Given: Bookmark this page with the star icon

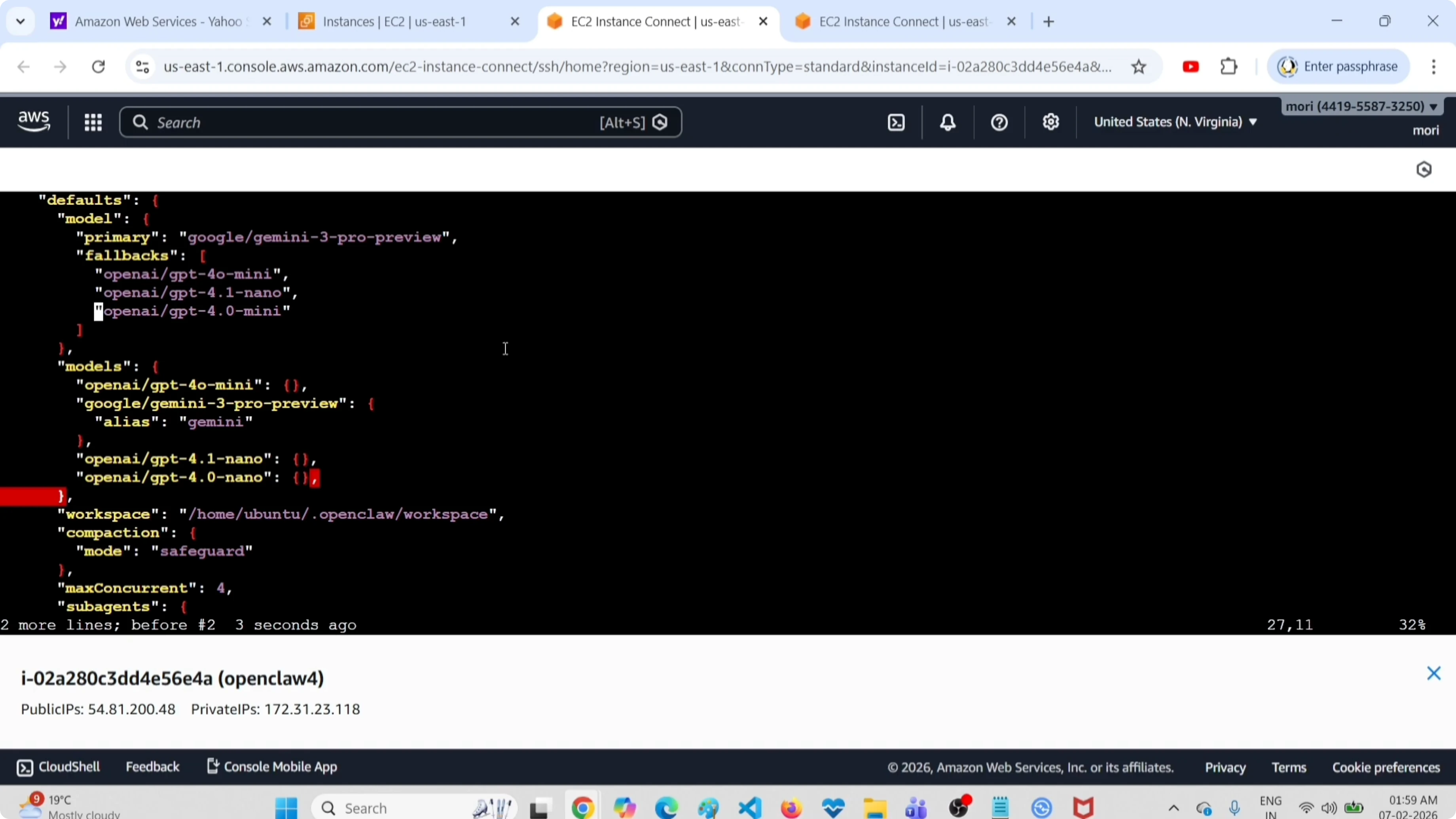Looking at the screenshot, I should click(x=1138, y=67).
